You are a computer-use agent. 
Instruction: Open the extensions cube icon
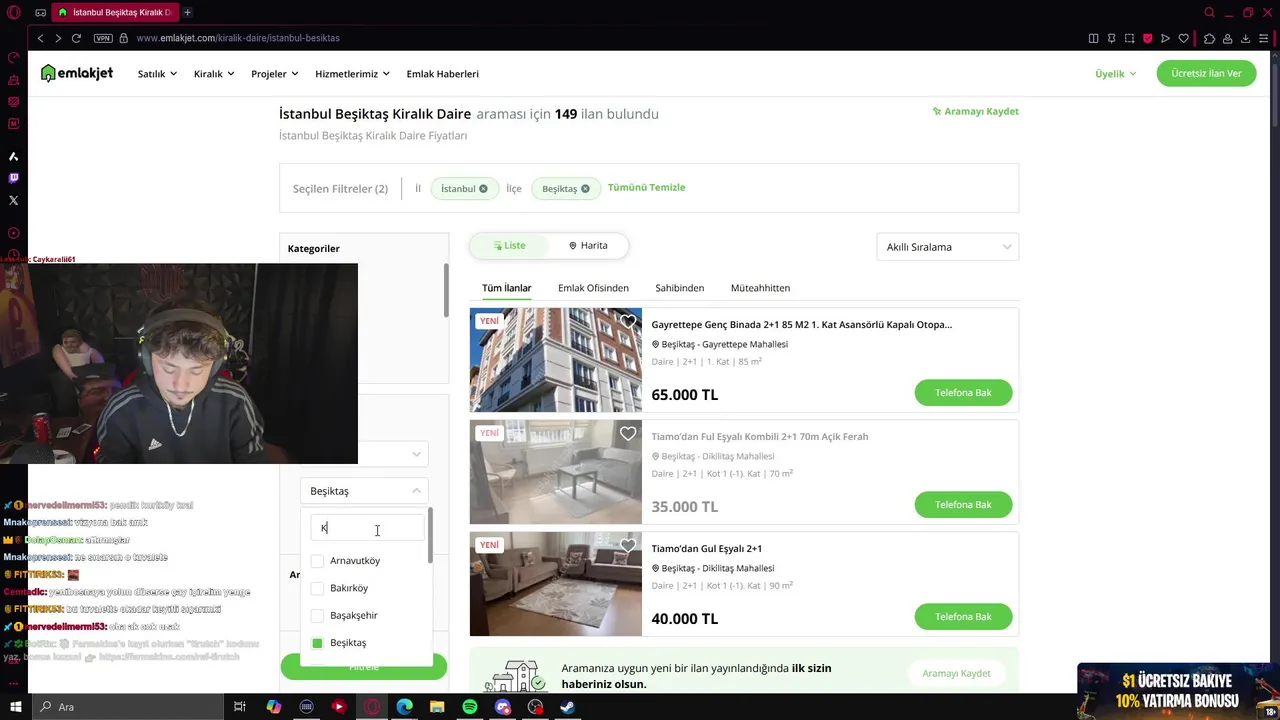pos(1209,38)
